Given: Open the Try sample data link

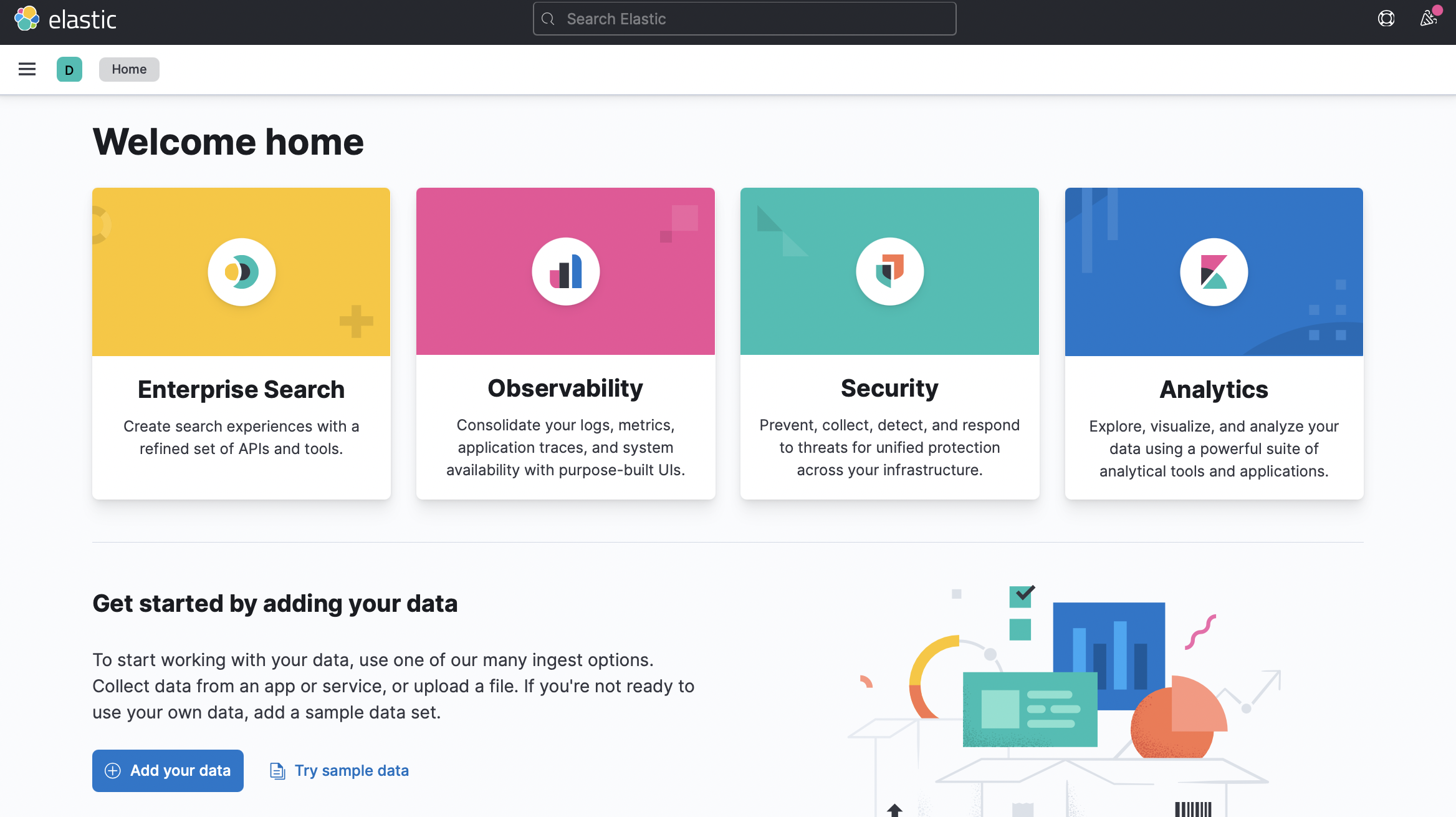Looking at the screenshot, I should [352, 771].
